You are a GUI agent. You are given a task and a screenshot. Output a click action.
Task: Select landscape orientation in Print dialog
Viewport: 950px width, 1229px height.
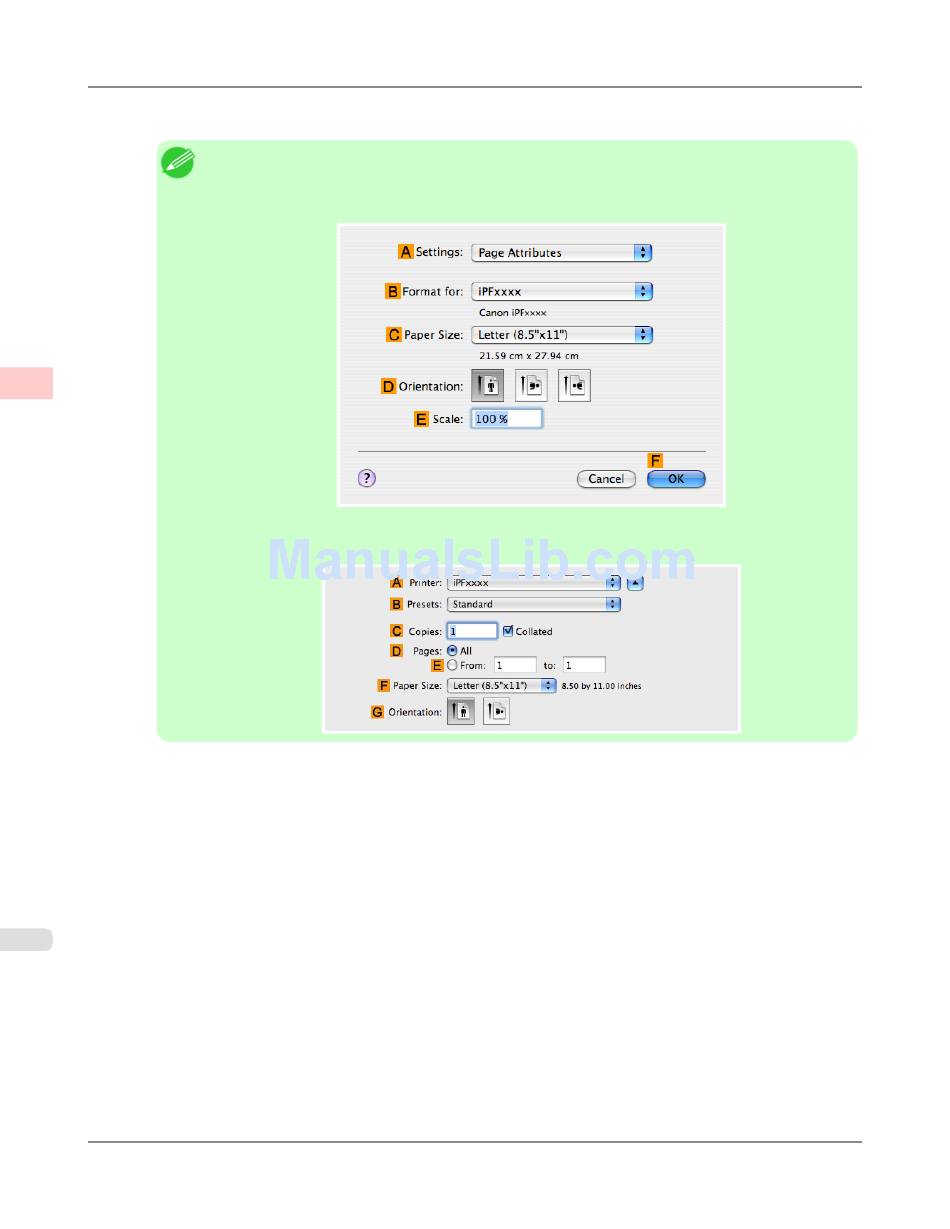click(496, 711)
